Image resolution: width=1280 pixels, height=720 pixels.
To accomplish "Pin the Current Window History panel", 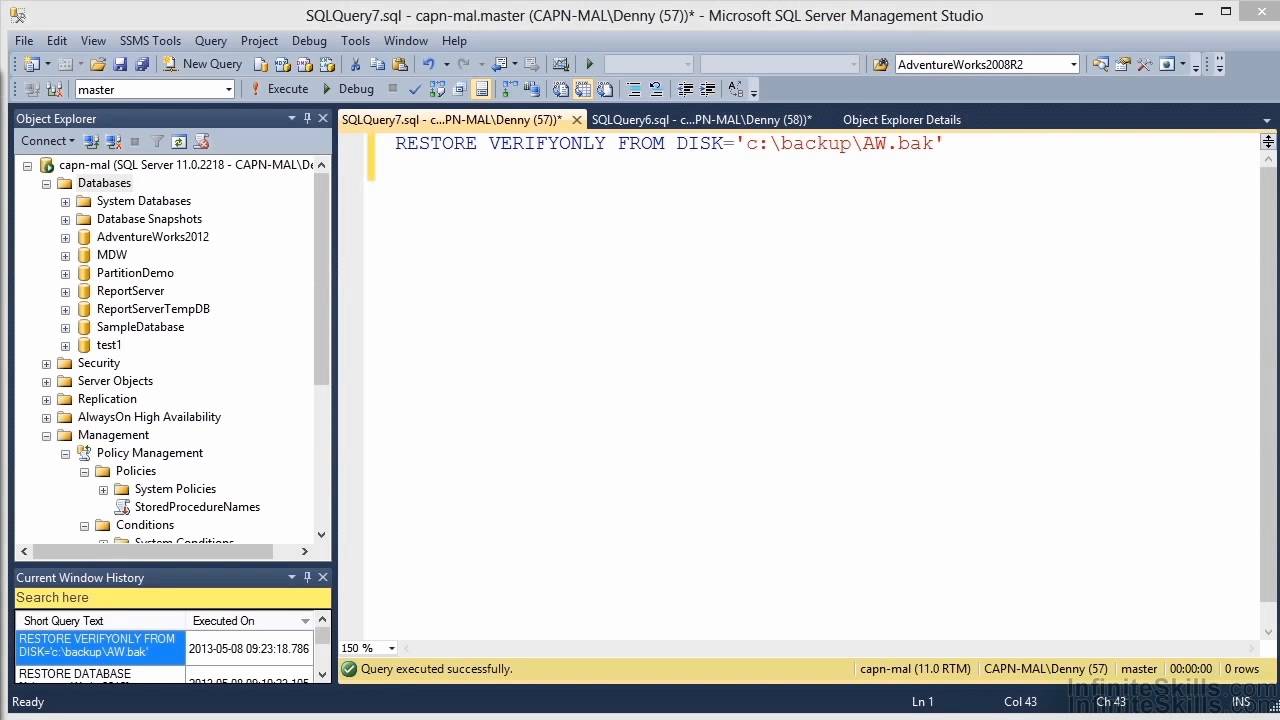I will (307, 577).
